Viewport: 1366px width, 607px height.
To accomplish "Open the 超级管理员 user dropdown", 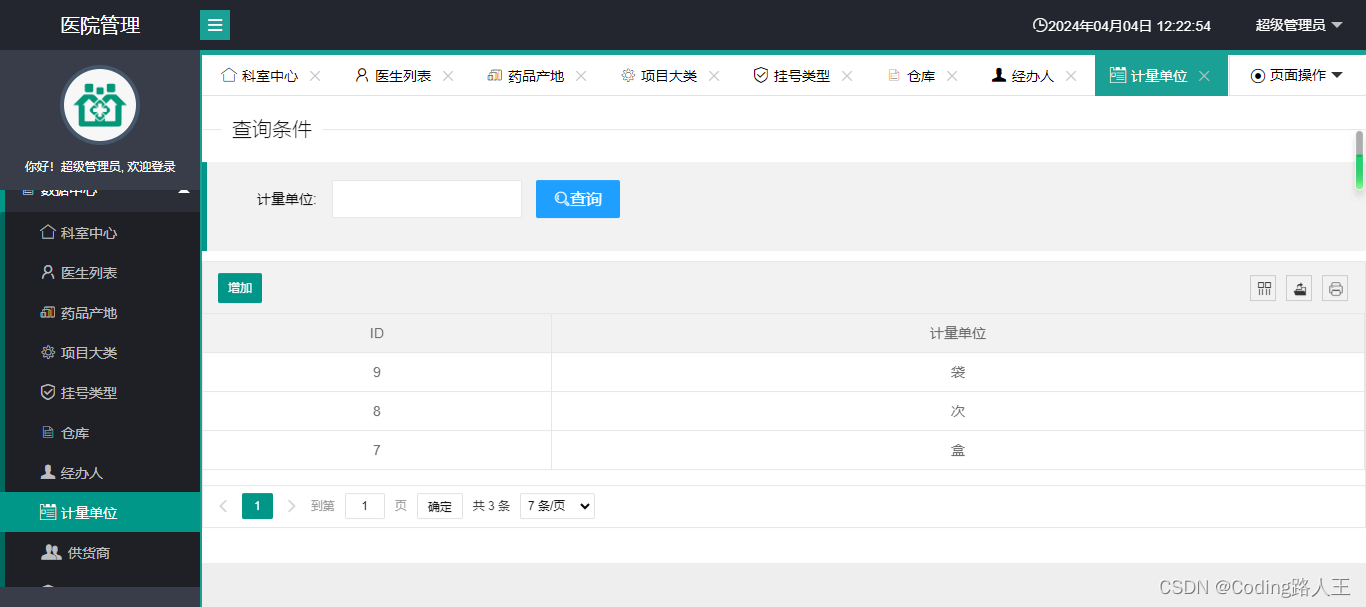I will tap(1299, 25).
